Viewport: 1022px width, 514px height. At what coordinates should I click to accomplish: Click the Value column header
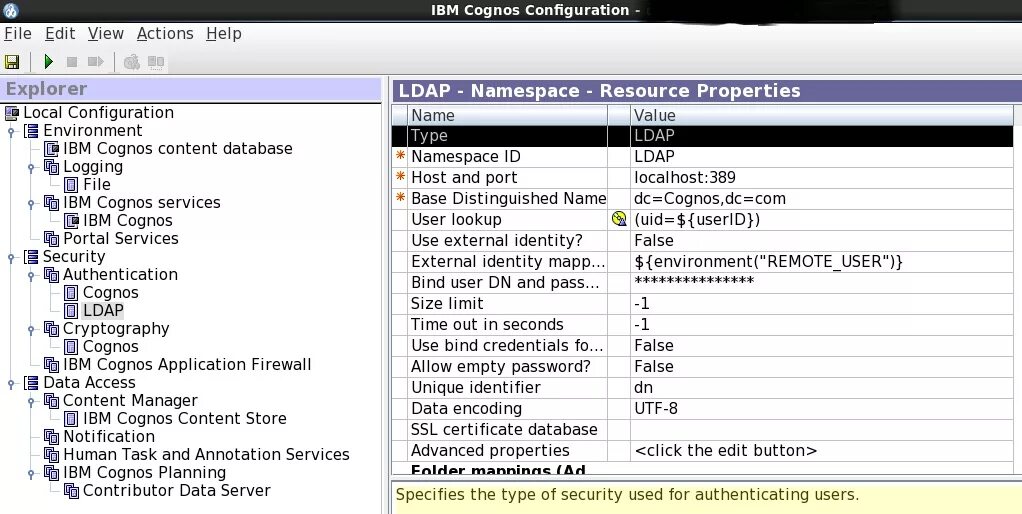pos(822,115)
